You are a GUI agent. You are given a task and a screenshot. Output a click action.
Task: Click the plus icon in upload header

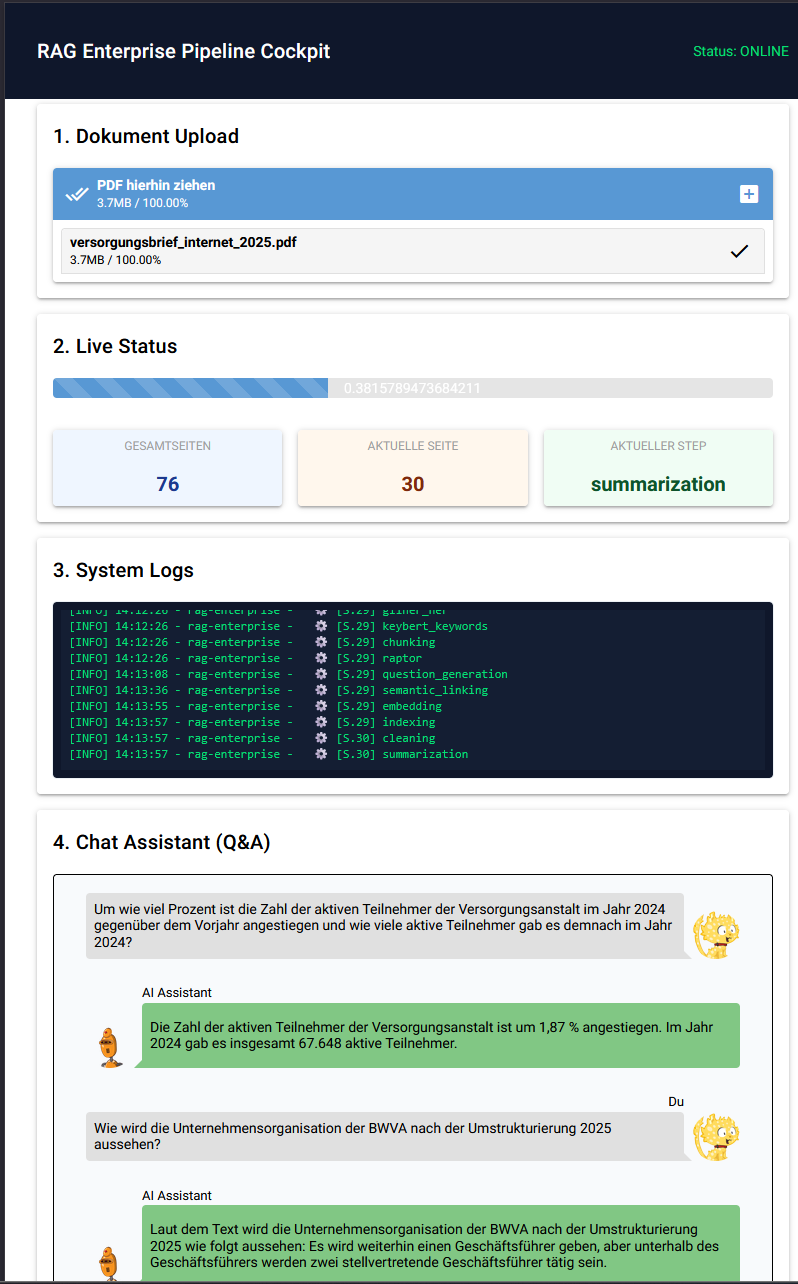click(x=748, y=194)
